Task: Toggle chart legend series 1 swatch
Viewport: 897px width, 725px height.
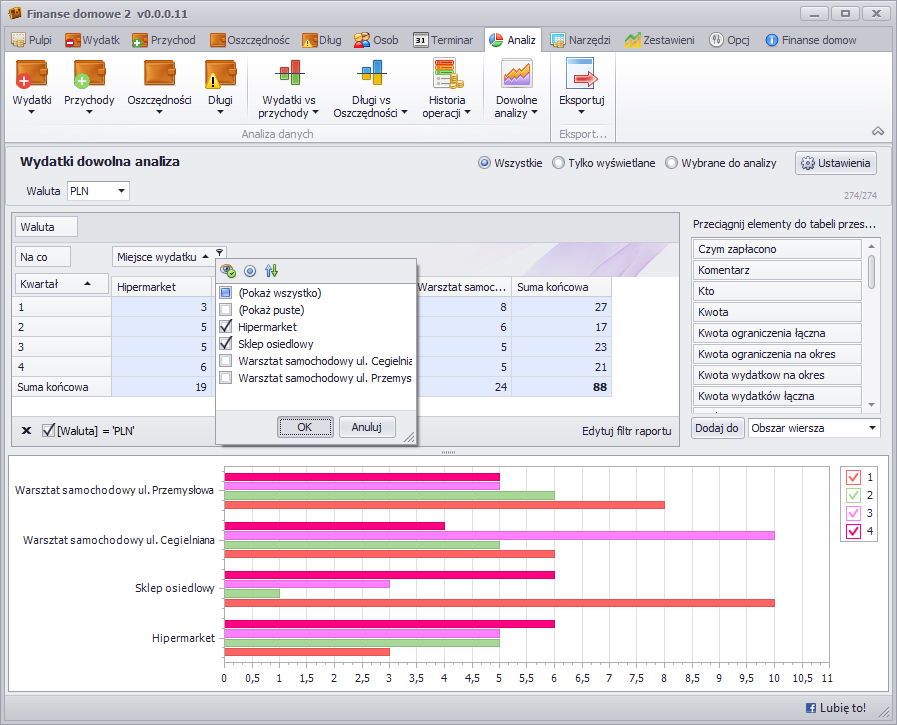Action: [x=853, y=477]
